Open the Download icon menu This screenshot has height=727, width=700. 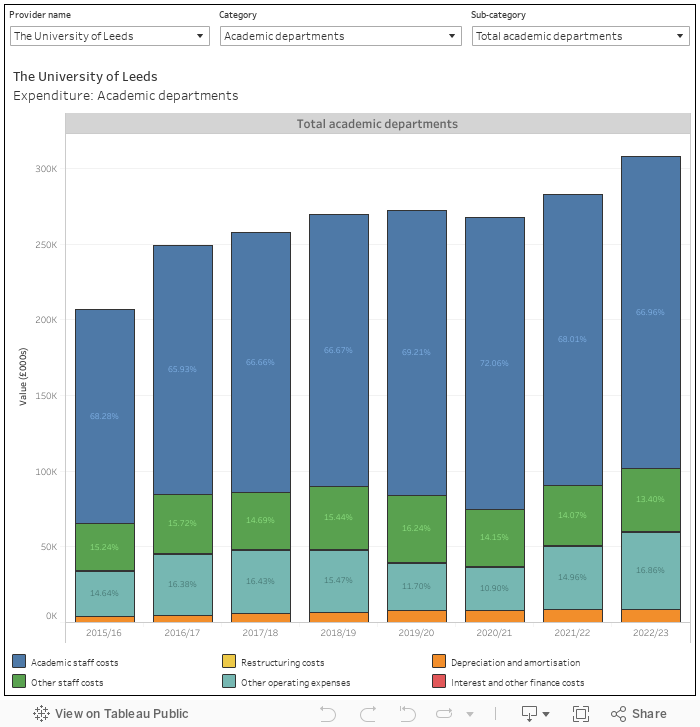[535, 714]
